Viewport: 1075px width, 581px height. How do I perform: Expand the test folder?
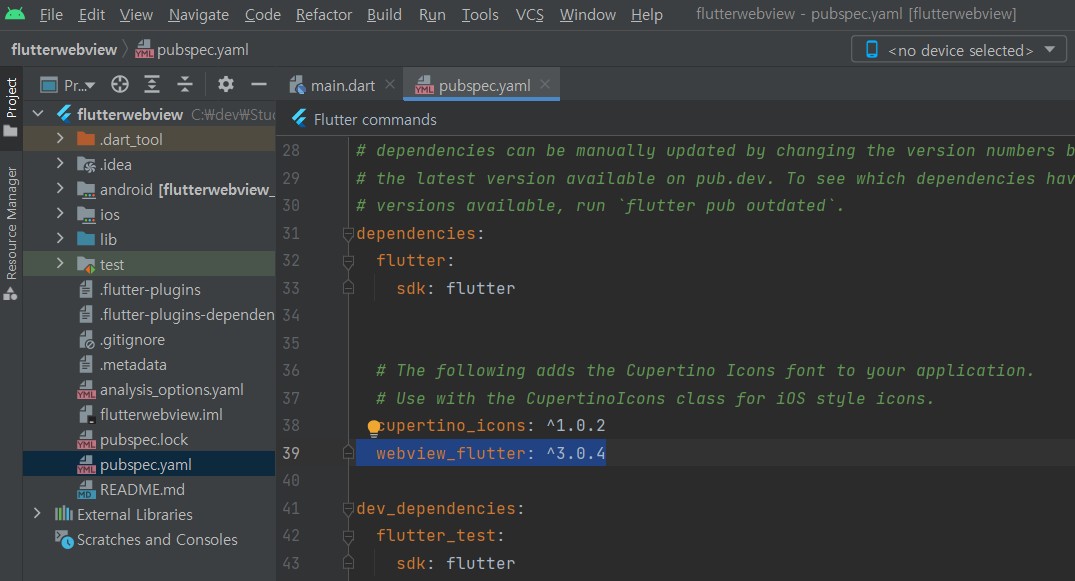pyautogui.click(x=60, y=263)
